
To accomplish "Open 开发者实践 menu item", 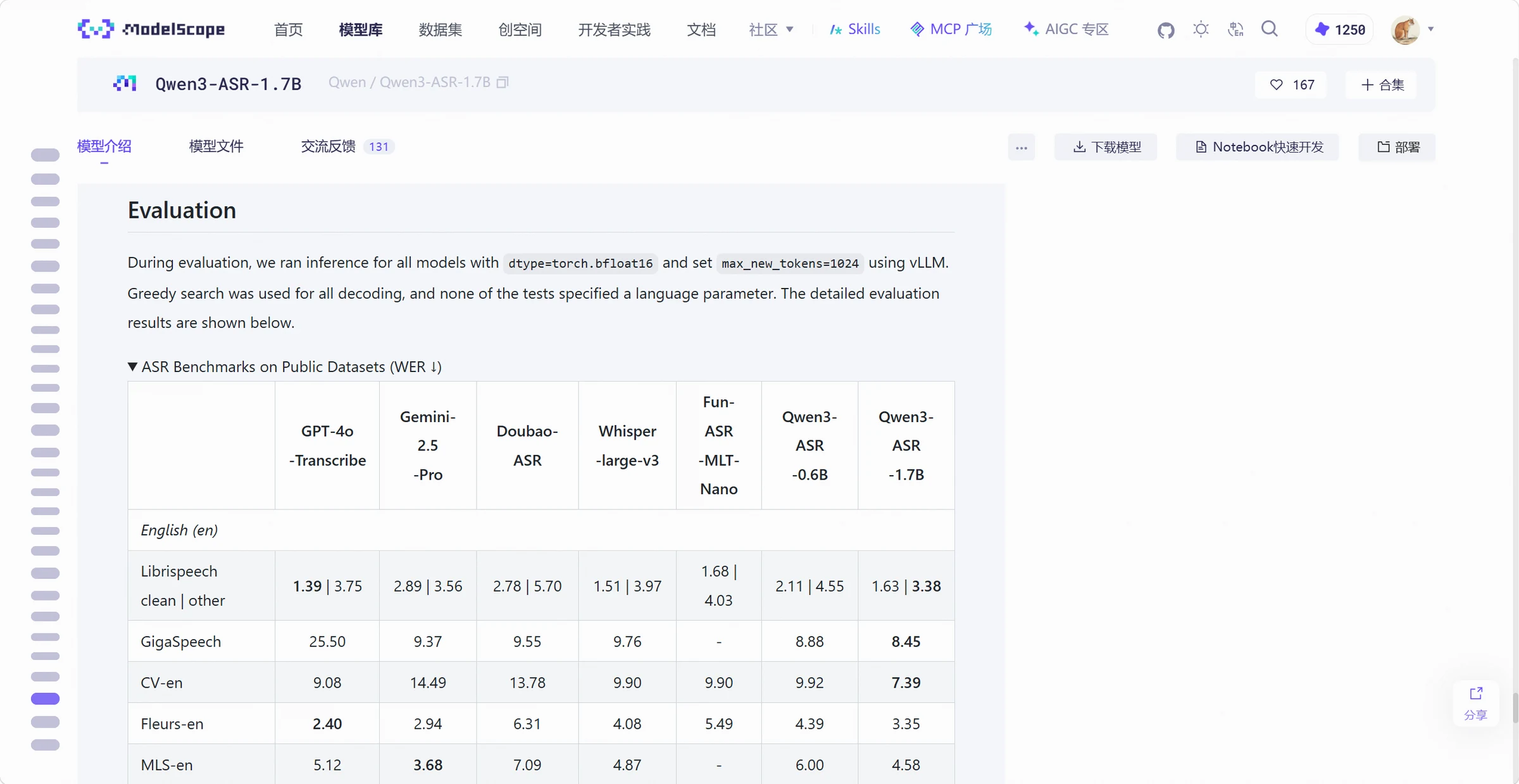I will [x=614, y=30].
